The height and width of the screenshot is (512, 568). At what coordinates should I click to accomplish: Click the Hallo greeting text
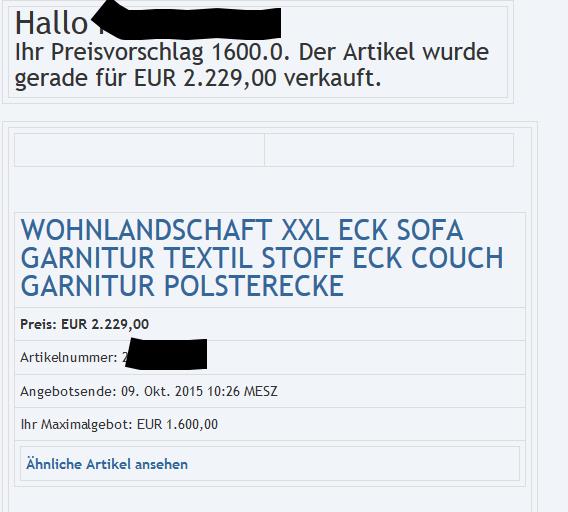click(x=51, y=23)
